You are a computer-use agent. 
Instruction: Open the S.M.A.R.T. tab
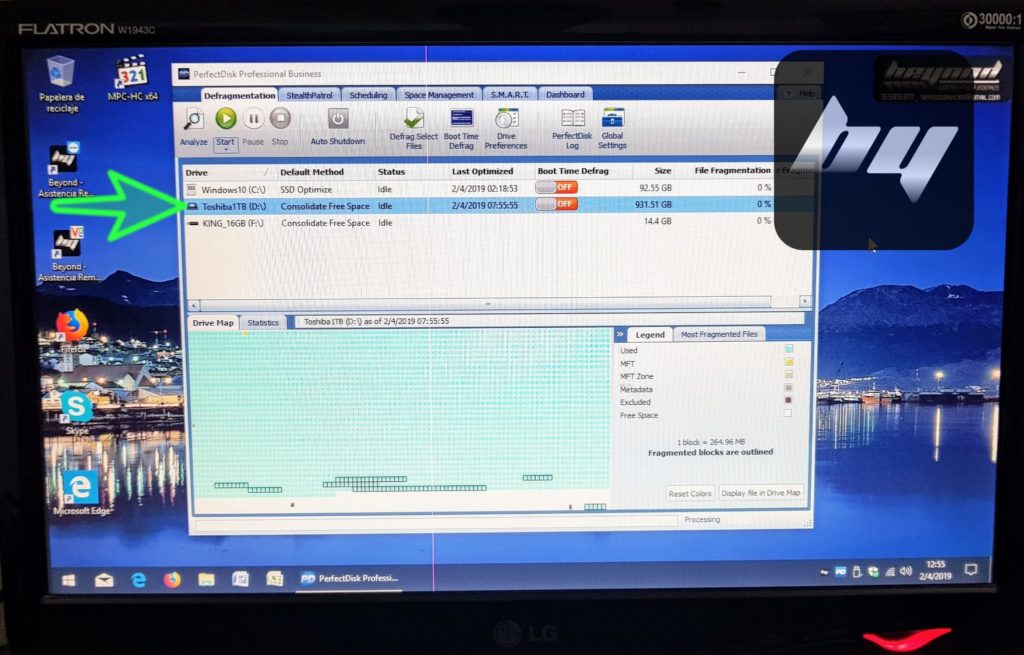(x=509, y=95)
